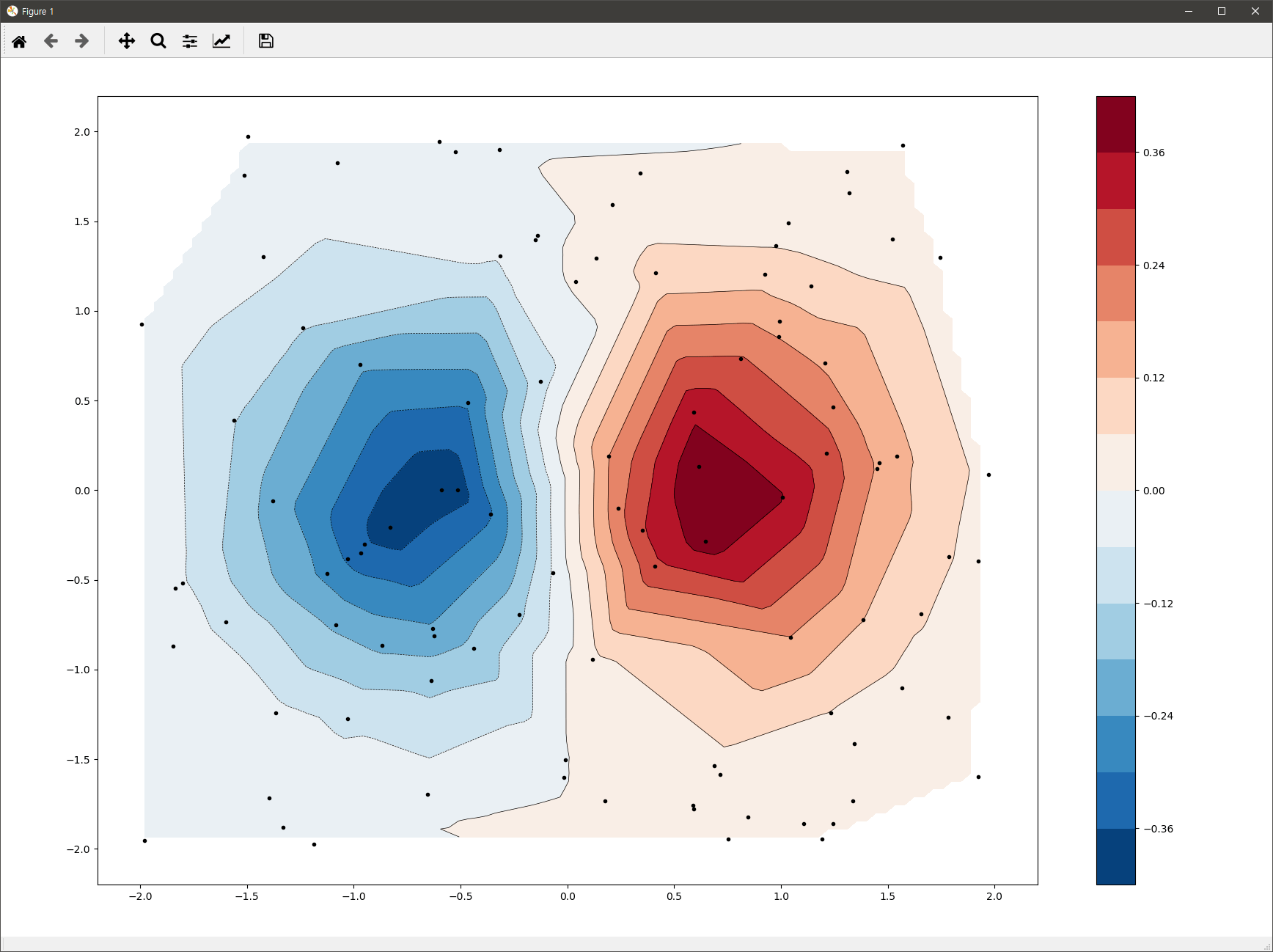This screenshot has height=952, width=1273.
Task: Go back to previous view
Action: pos(51,41)
